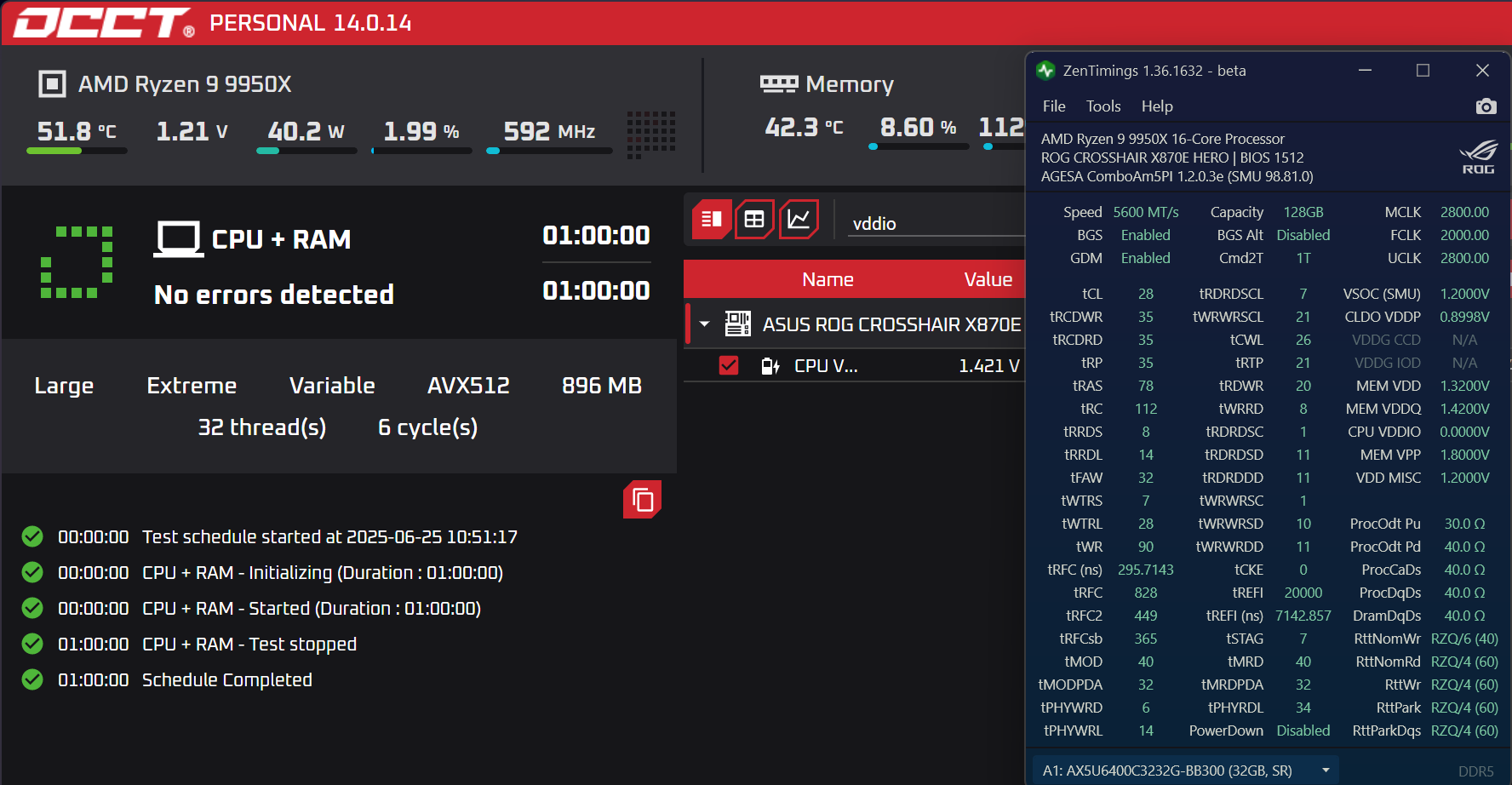Click the voltage sensor icon beside CPU V value

(x=770, y=365)
